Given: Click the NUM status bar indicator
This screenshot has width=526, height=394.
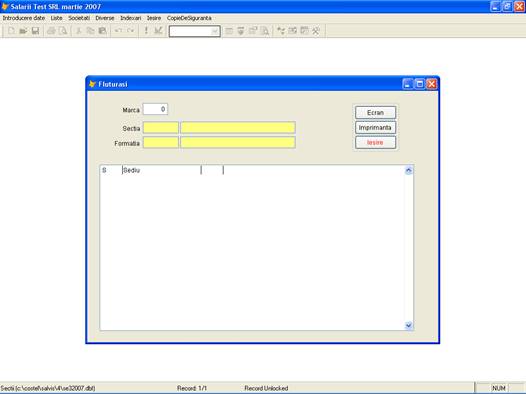Looking at the screenshot, I should click(499, 388).
